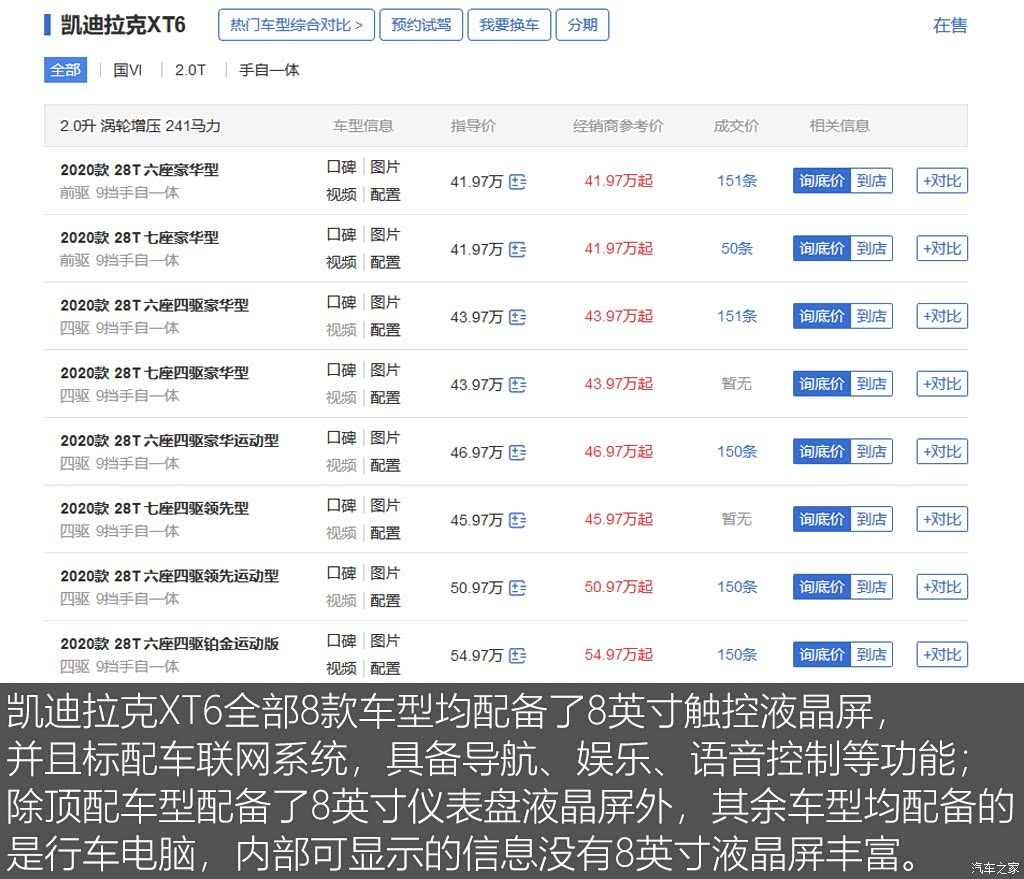Image resolution: width=1024 pixels, height=879 pixels.
Task: Filter models by 国VI emission
Action: pos(127,70)
